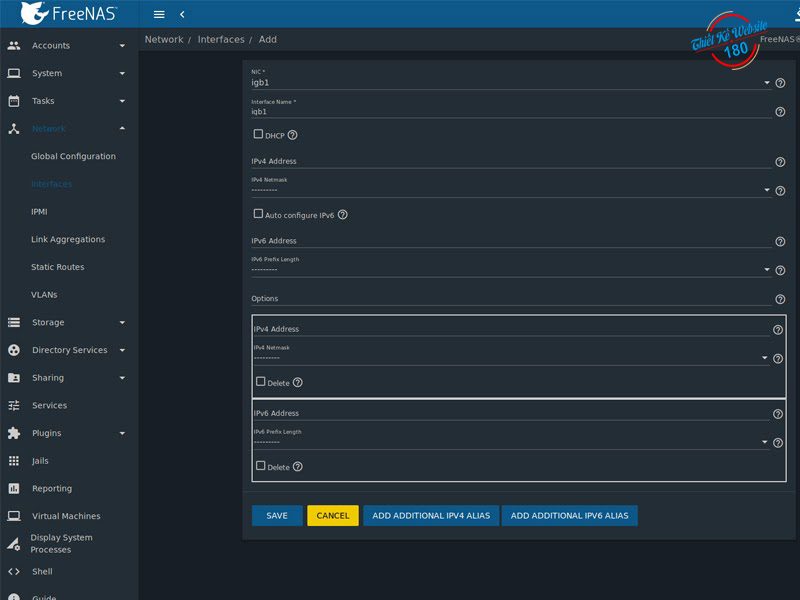Click help icon for Interface Name field

pyautogui.click(x=780, y=112)
